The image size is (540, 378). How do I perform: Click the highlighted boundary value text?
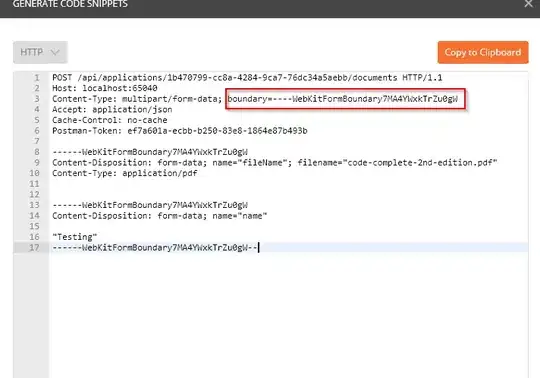click(x=342, y=99)
